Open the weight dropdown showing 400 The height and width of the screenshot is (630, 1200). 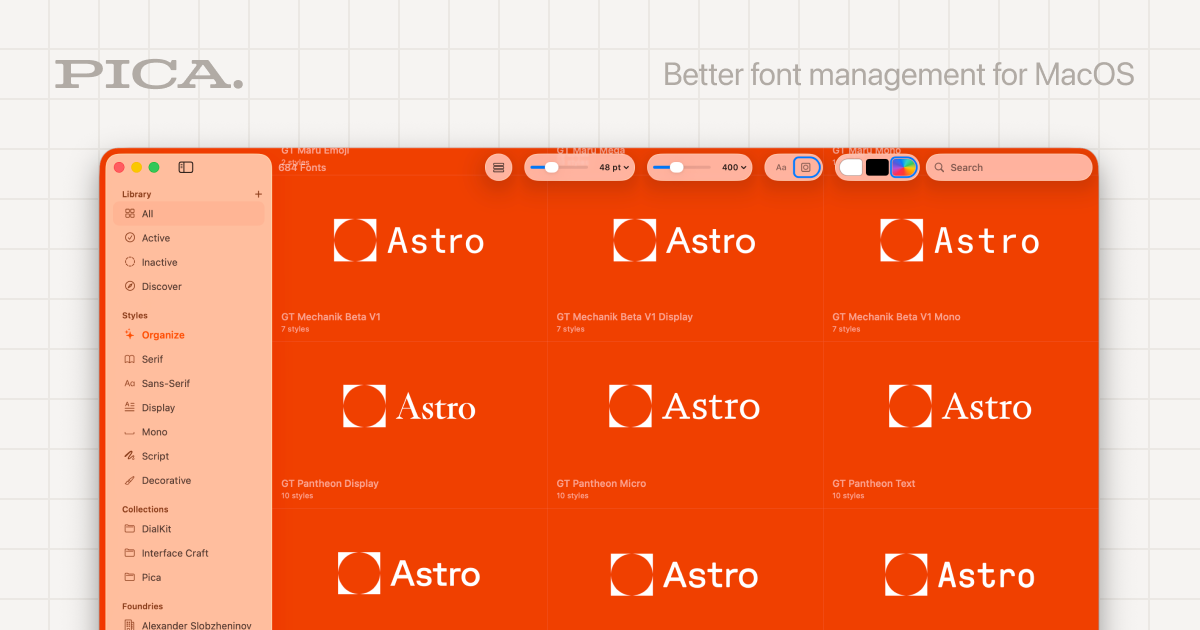coord(700,167)
